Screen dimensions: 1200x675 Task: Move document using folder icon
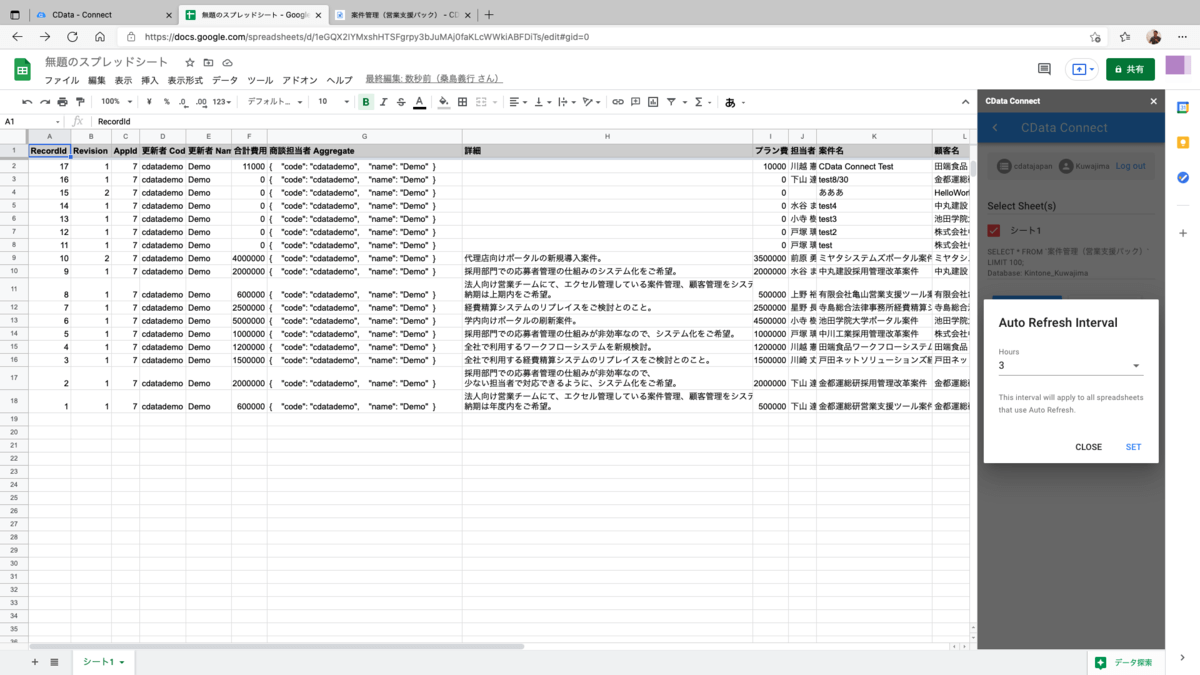pyautogui.click(x=208, y=62)
